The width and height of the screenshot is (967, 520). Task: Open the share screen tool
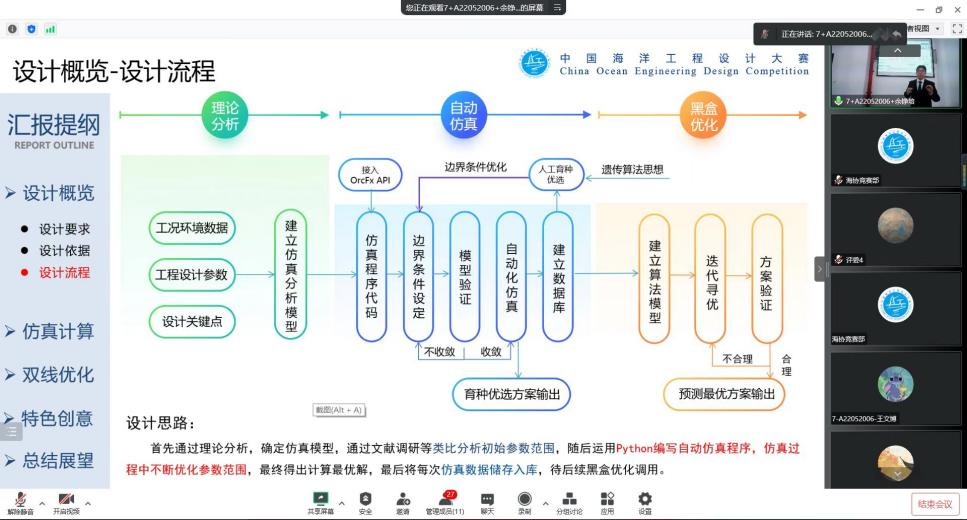pos(320,500)
